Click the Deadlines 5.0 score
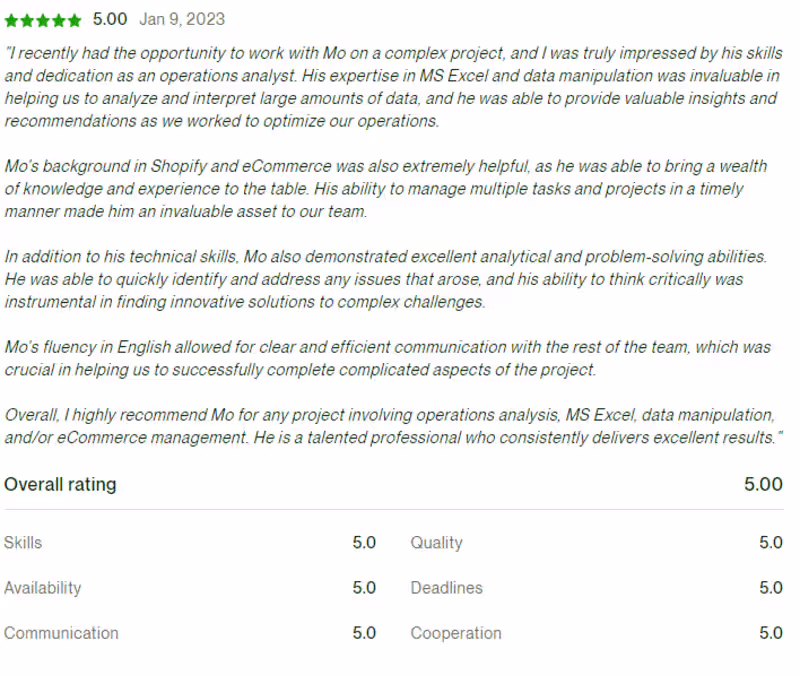This screenshot has width=800, height=675. [770, 588]
